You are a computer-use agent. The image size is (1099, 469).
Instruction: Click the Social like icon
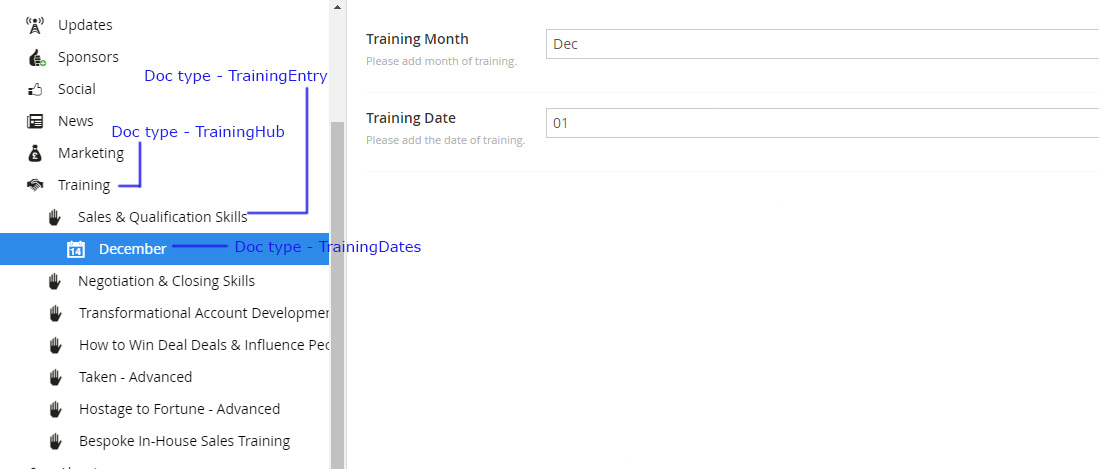click(x=36, y=89)
